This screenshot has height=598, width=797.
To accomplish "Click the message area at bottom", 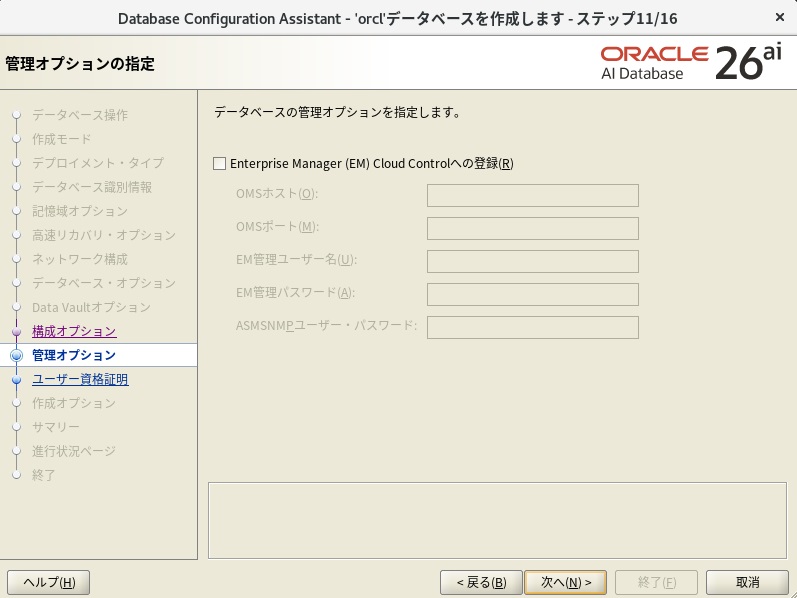I will (x=497, y=520).
